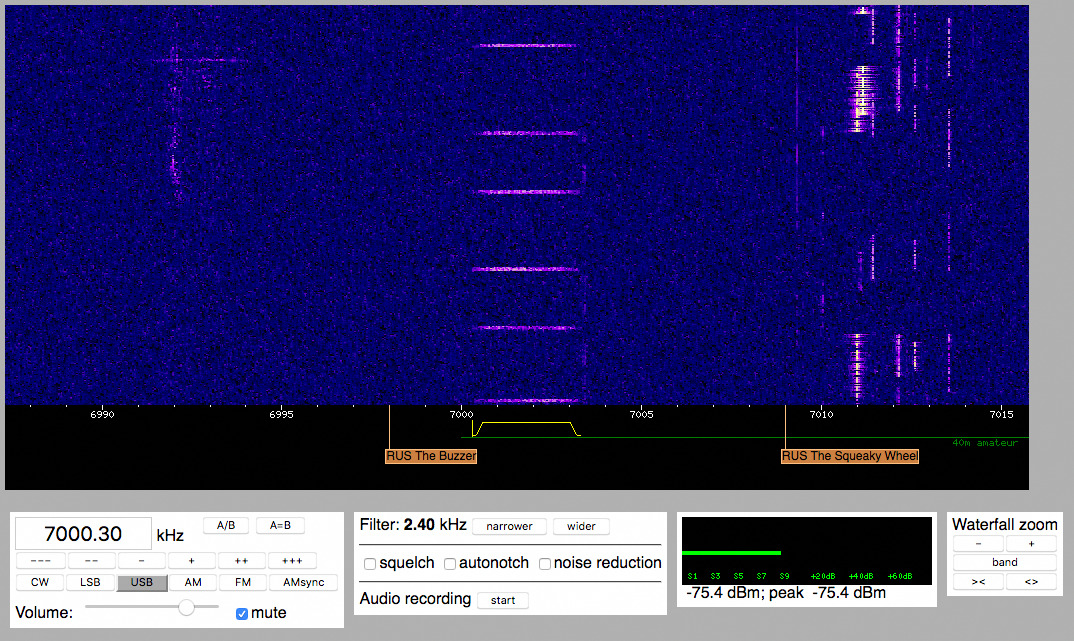This screenshot has width=1074, height=641.
Task: Click the RUS The Buzzer station label
Action: [x=431, y=456]
